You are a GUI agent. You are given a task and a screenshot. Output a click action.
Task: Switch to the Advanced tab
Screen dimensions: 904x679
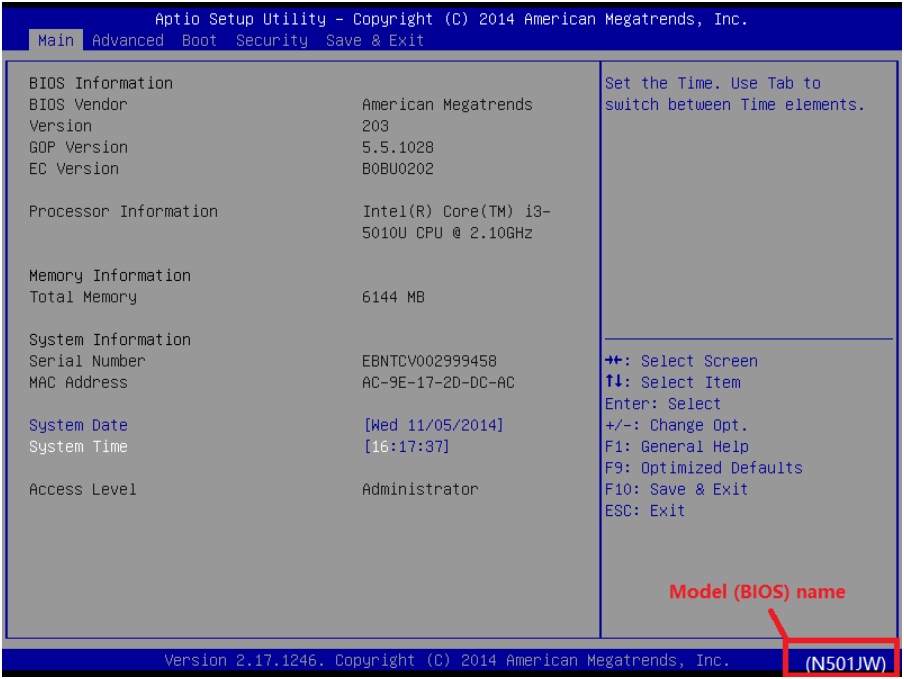click(x=127, y=40)
